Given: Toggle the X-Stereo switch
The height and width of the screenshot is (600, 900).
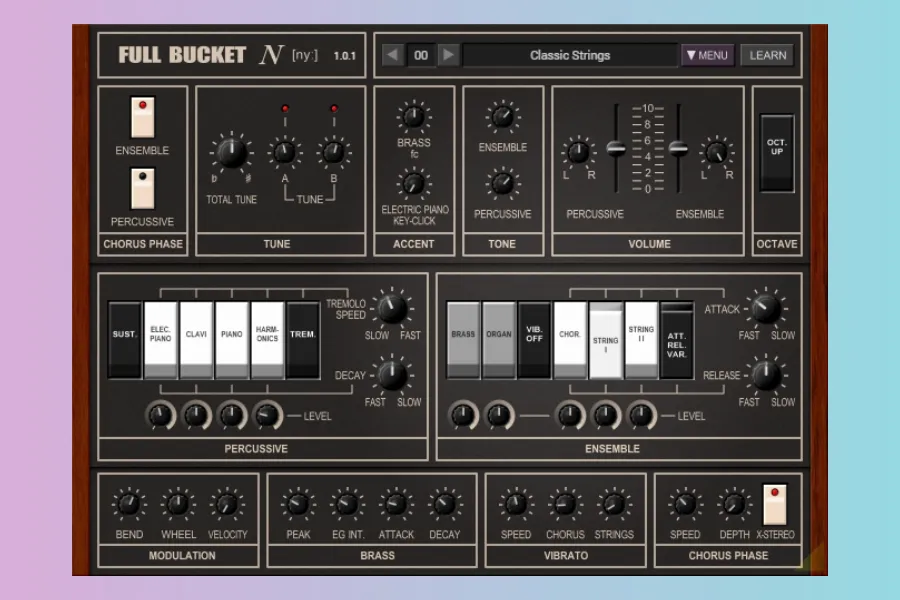Looking at the screenshot, I should click(x=775, y=504).
